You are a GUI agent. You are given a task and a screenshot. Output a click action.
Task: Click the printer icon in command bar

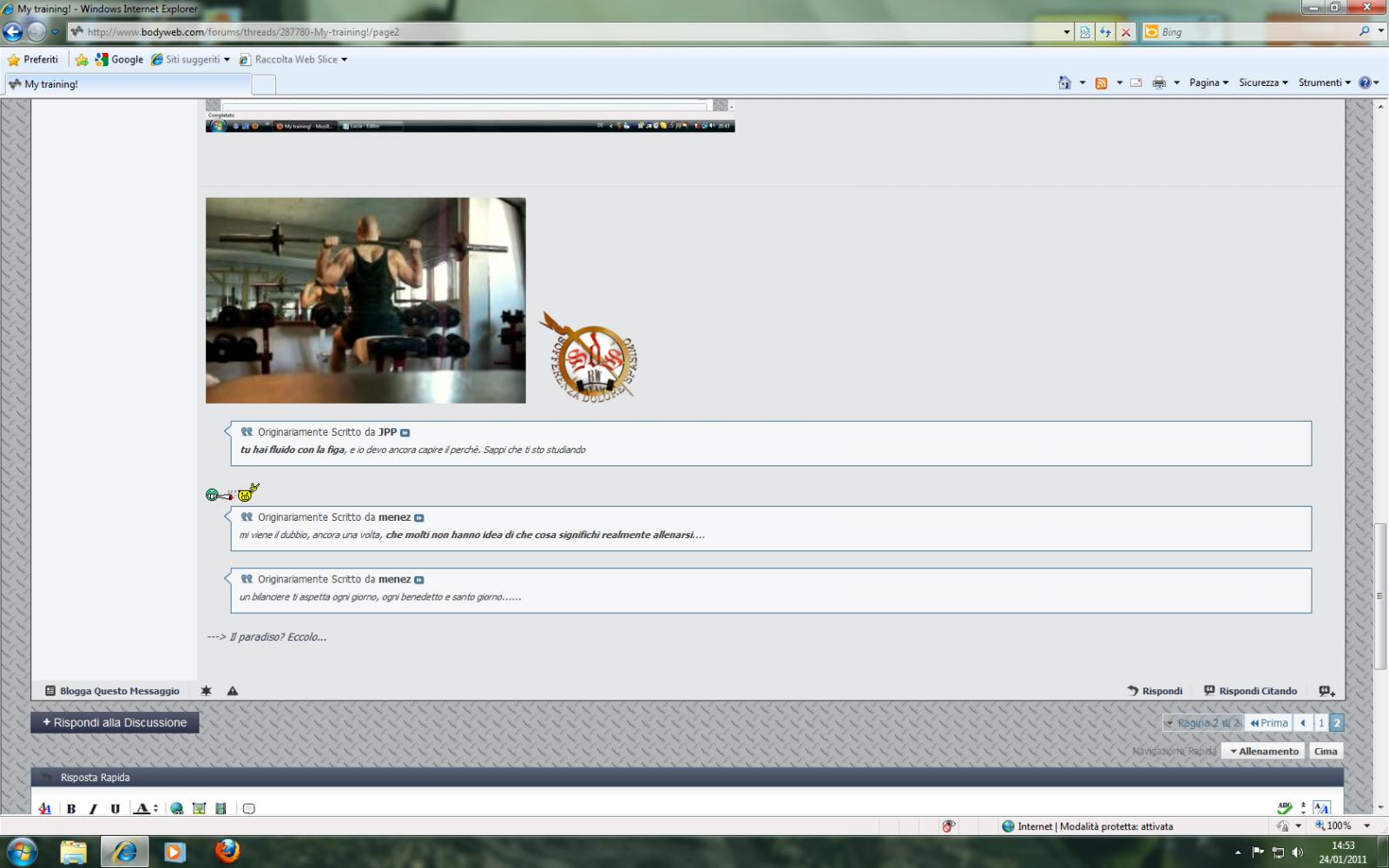1158,83
